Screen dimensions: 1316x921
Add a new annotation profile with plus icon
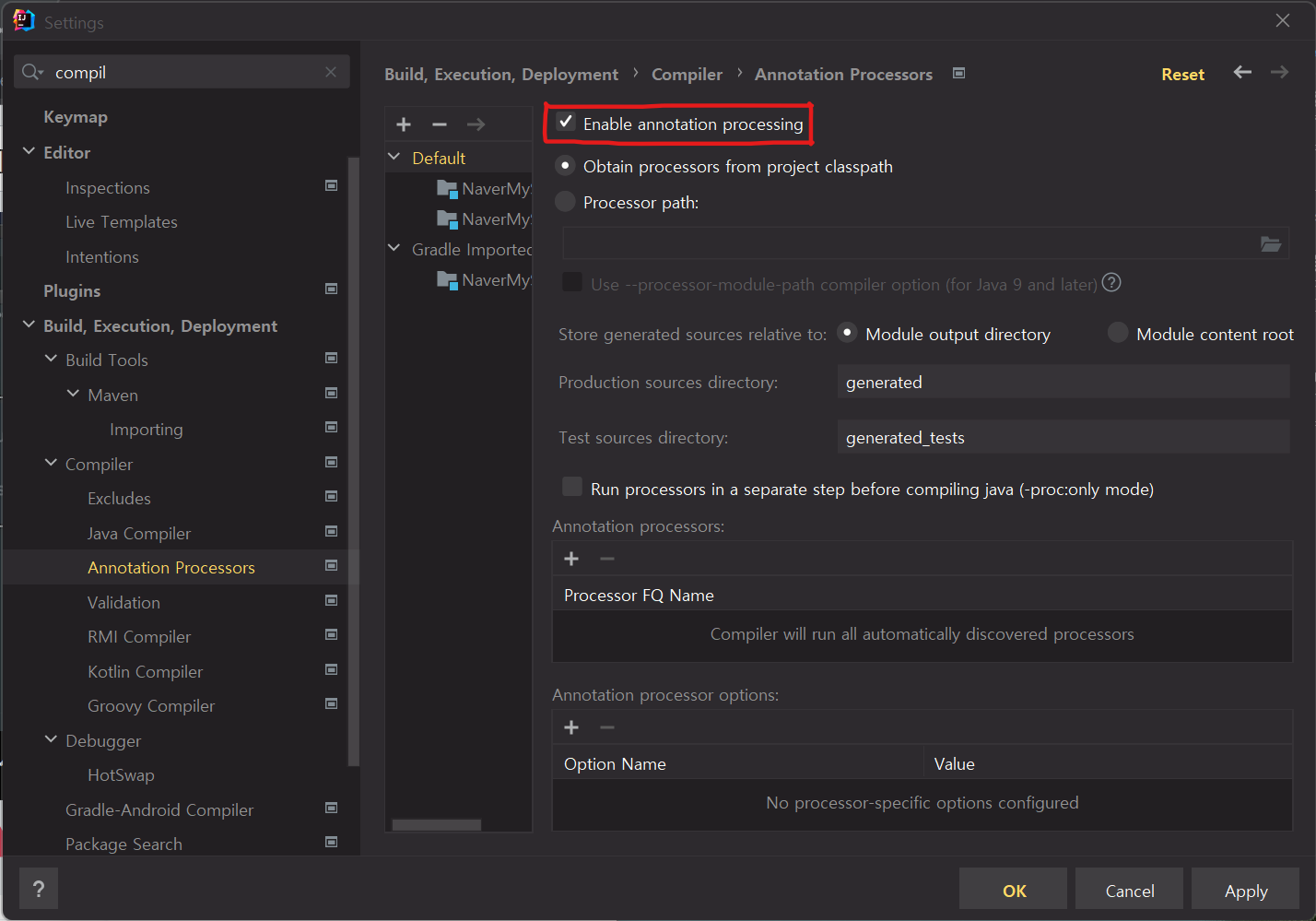[403, 124]
